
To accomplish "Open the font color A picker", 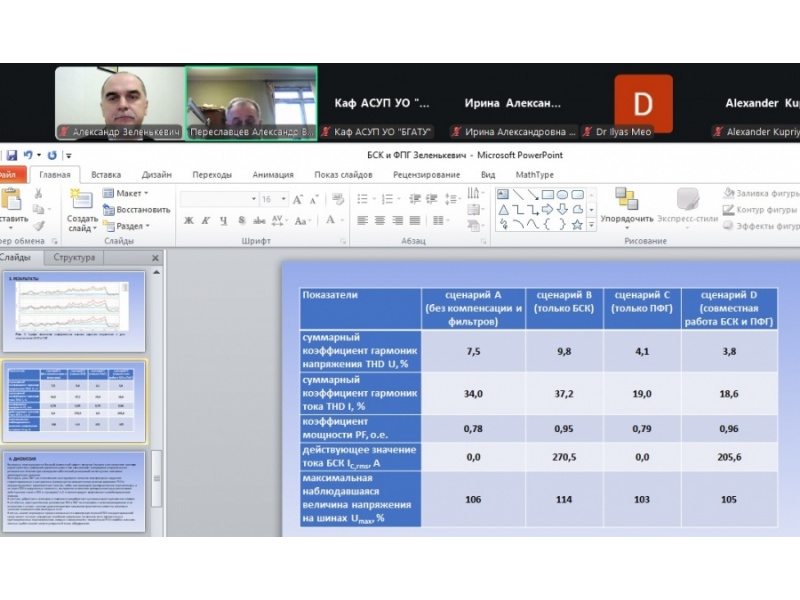I will point(329,220).
